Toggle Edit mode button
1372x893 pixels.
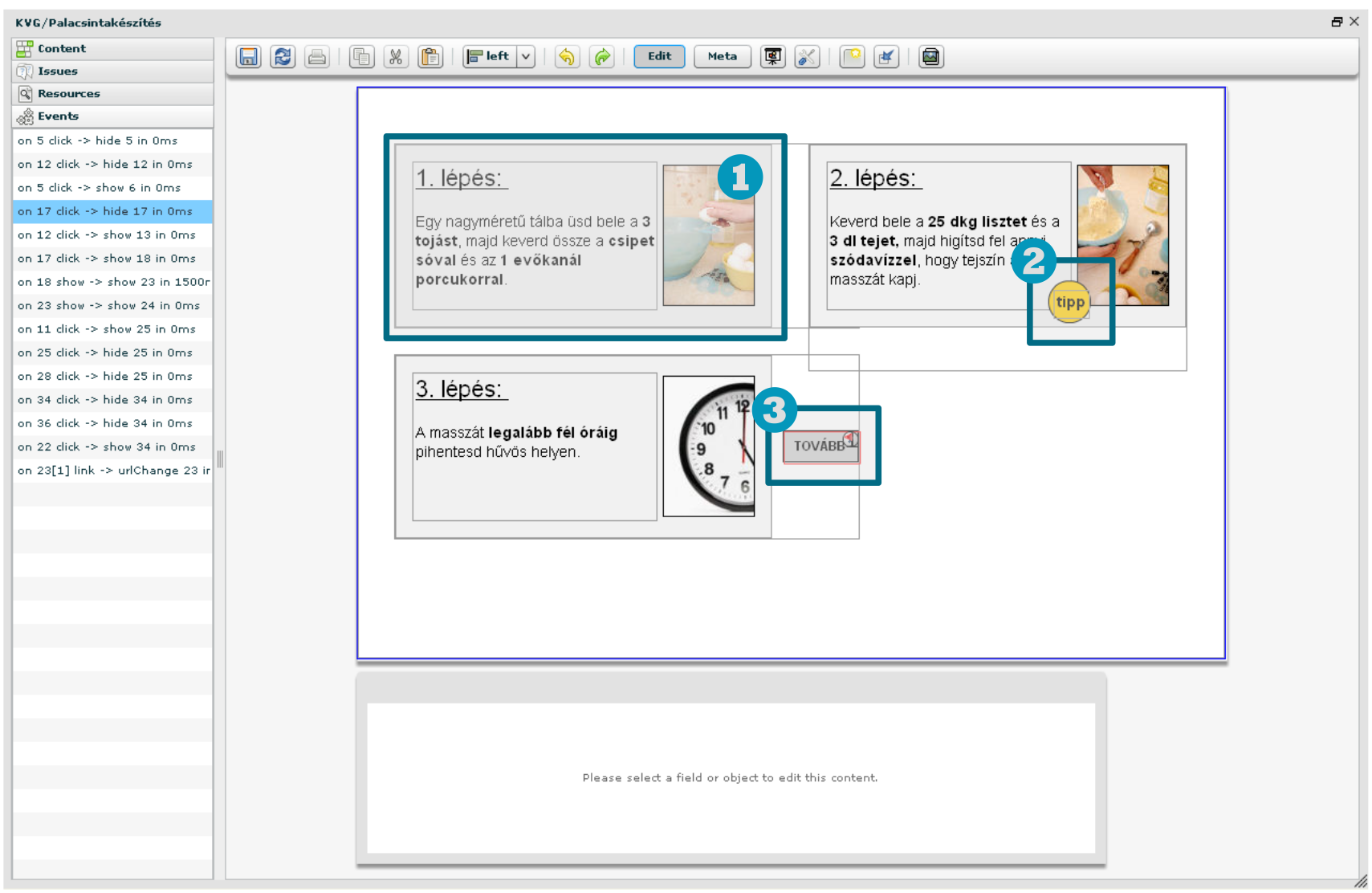659,56
